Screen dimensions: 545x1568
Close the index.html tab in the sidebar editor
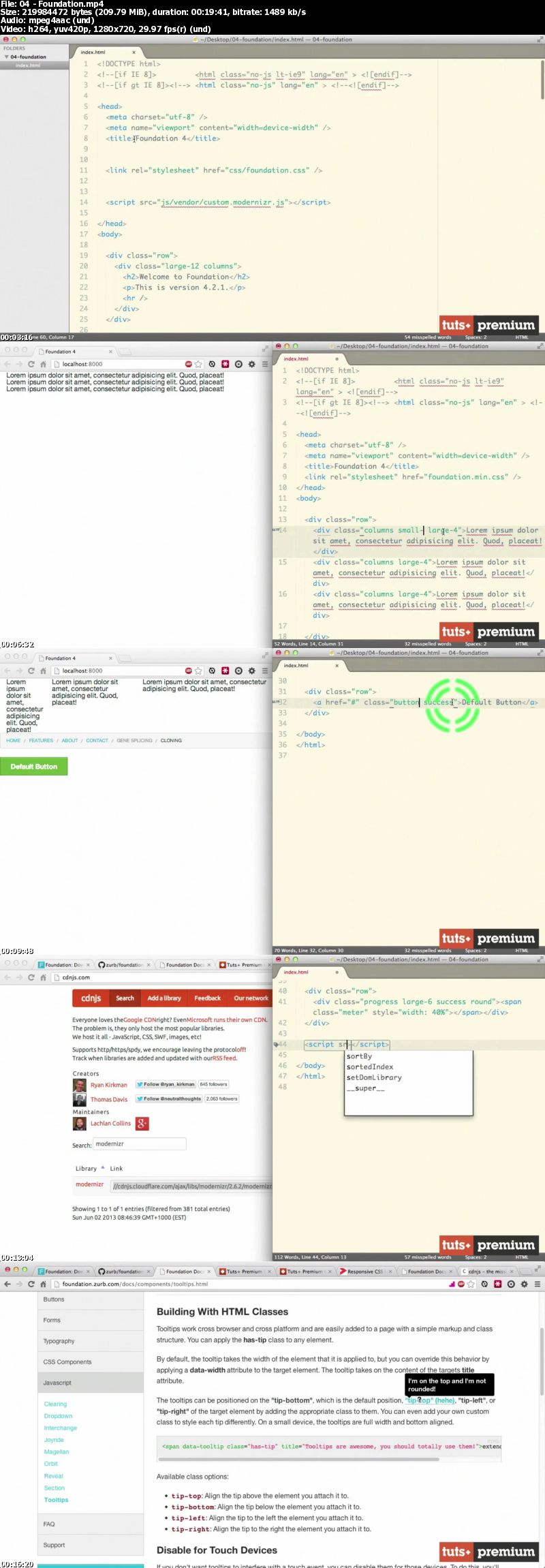click(134, 52)
